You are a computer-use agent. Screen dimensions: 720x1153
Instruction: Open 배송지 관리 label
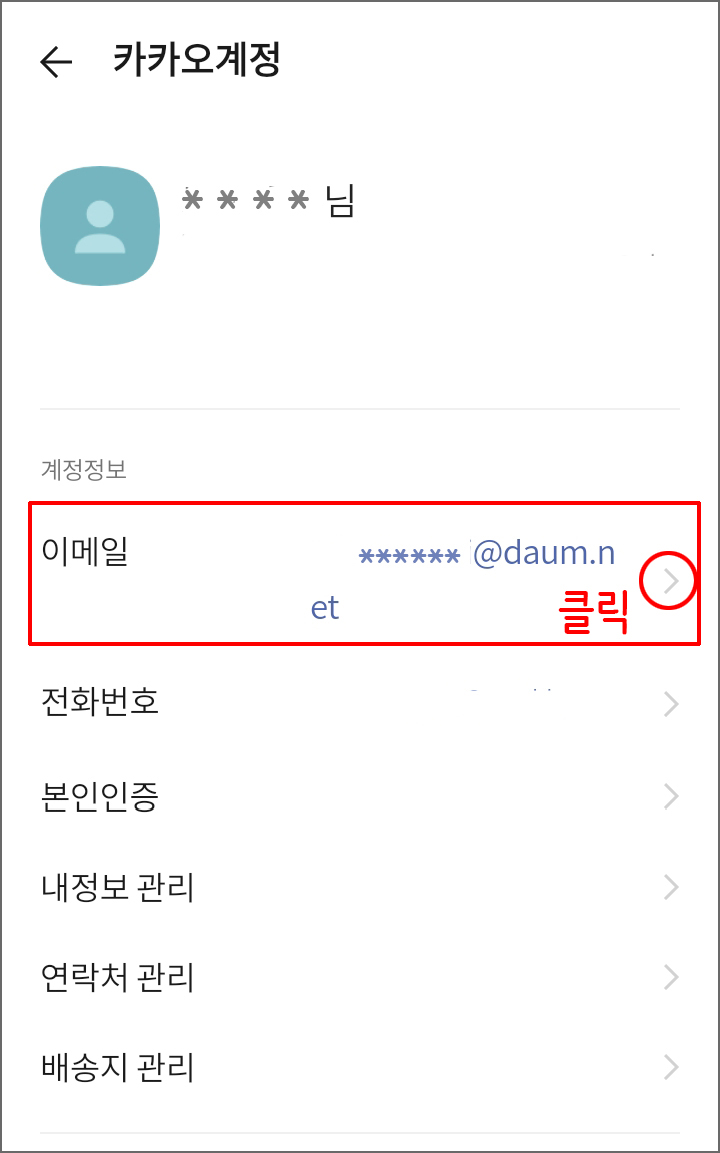[118, 1068]
